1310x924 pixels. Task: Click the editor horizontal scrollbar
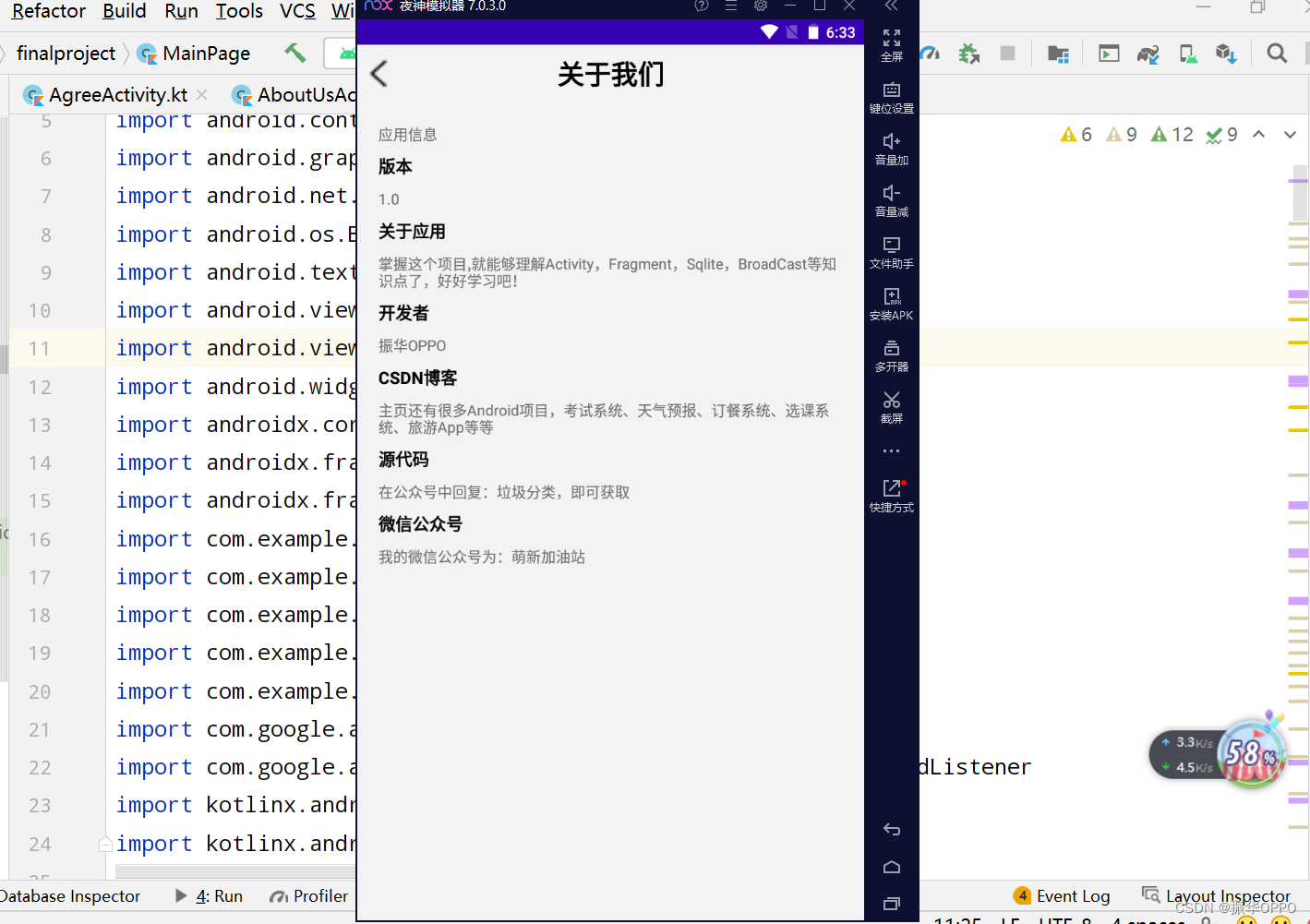click(235, 871)
